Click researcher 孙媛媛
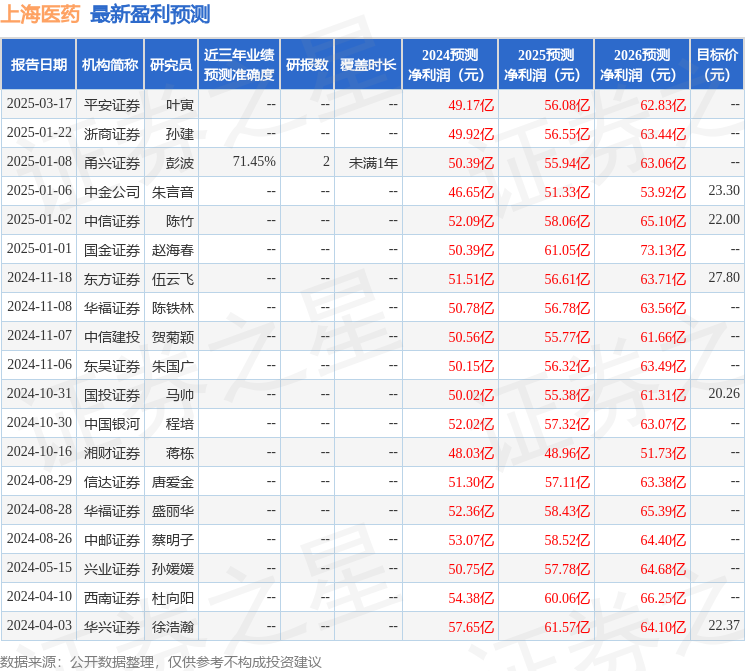The image size is (745, 671). pyautogui.click(x=173, y=569)
